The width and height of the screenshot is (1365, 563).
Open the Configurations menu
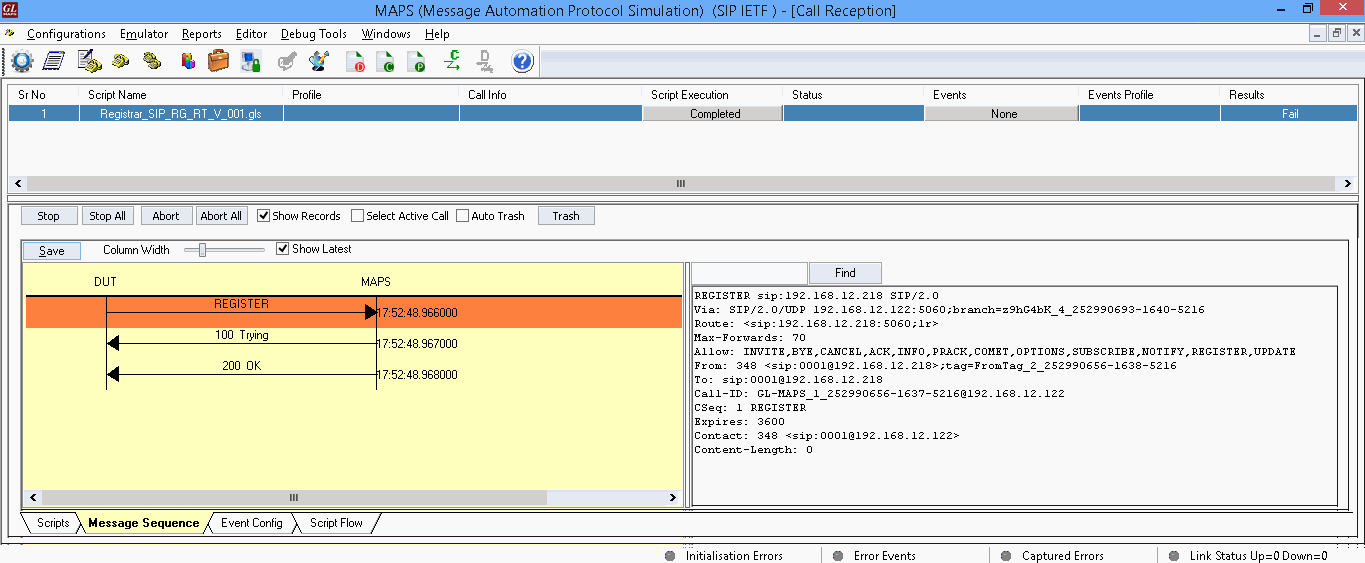(x=66, y=34)
